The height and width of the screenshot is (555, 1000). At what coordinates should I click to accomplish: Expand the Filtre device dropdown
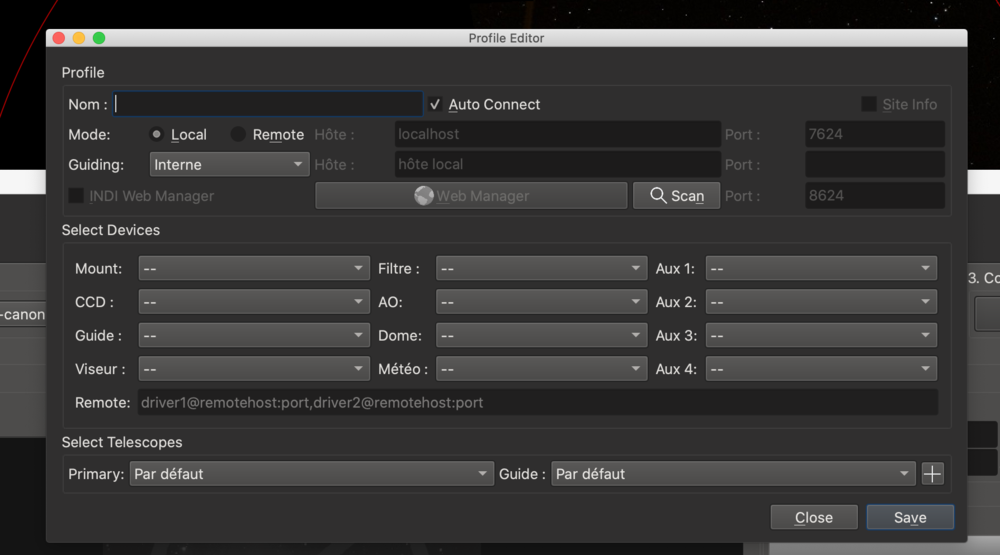541,269
